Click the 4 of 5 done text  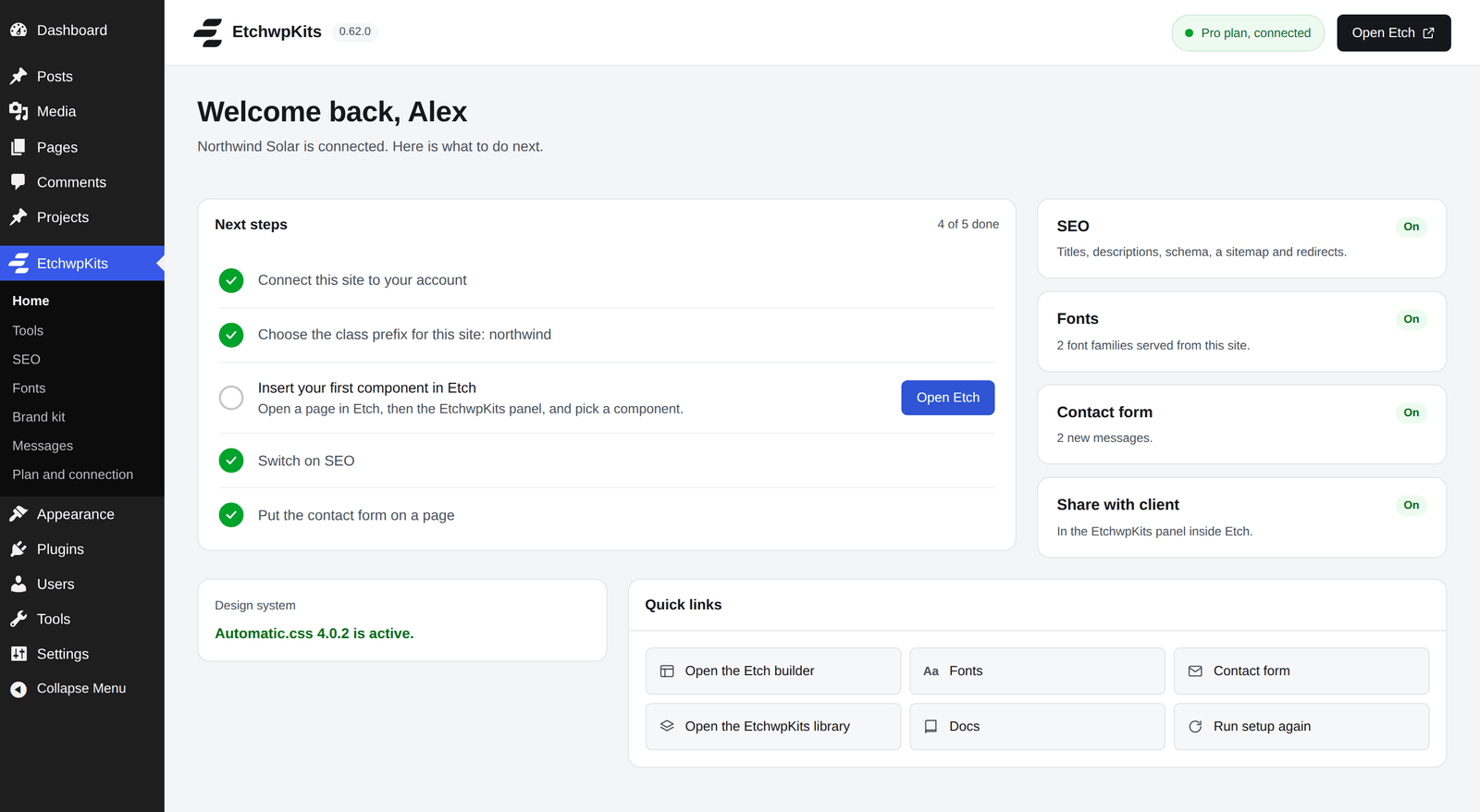pos(968,225)
